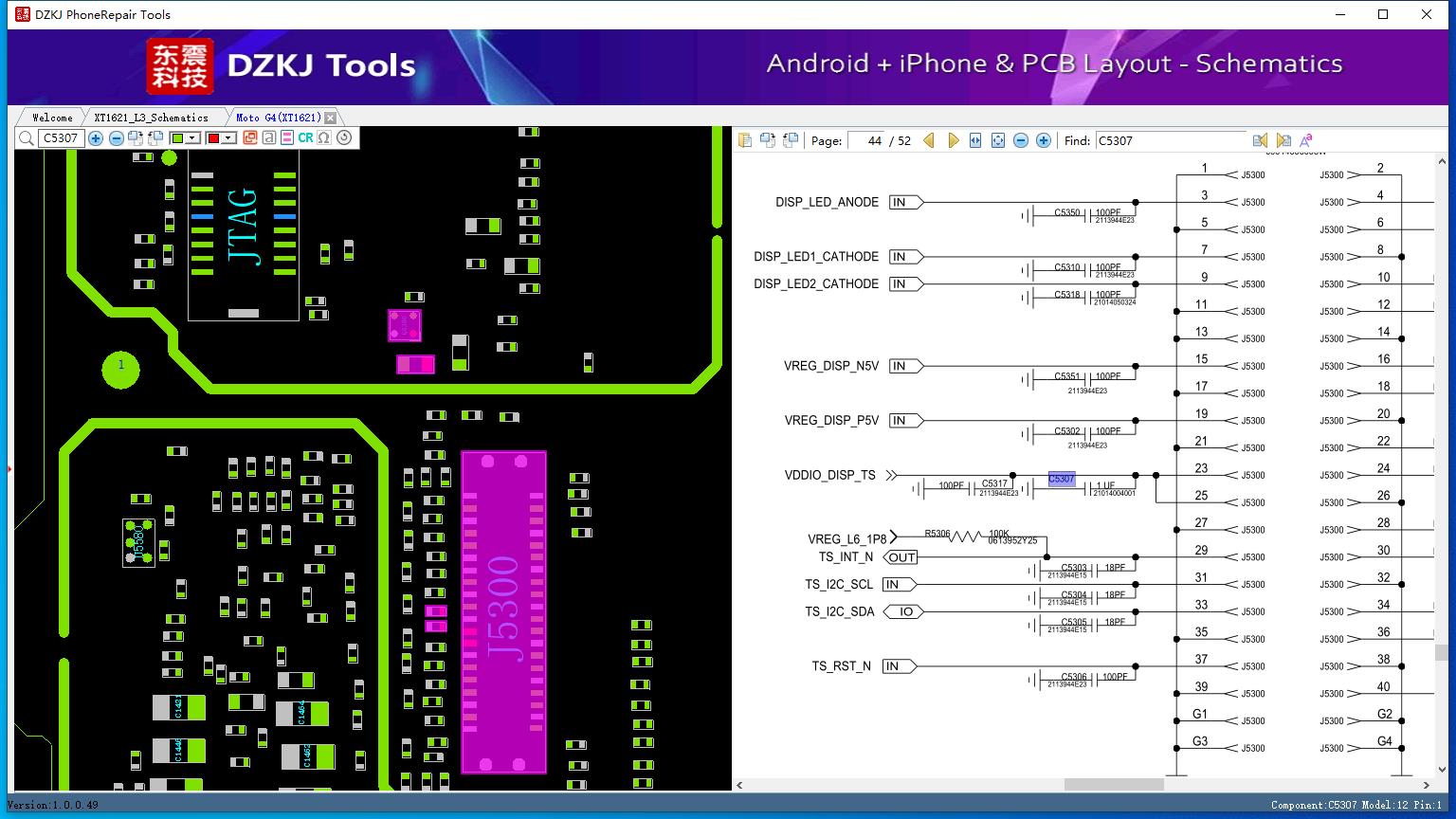The height and width of the screenshot is (819, 1456).
Task: Click the schematic Find text field
Action: coord(1172,140)
